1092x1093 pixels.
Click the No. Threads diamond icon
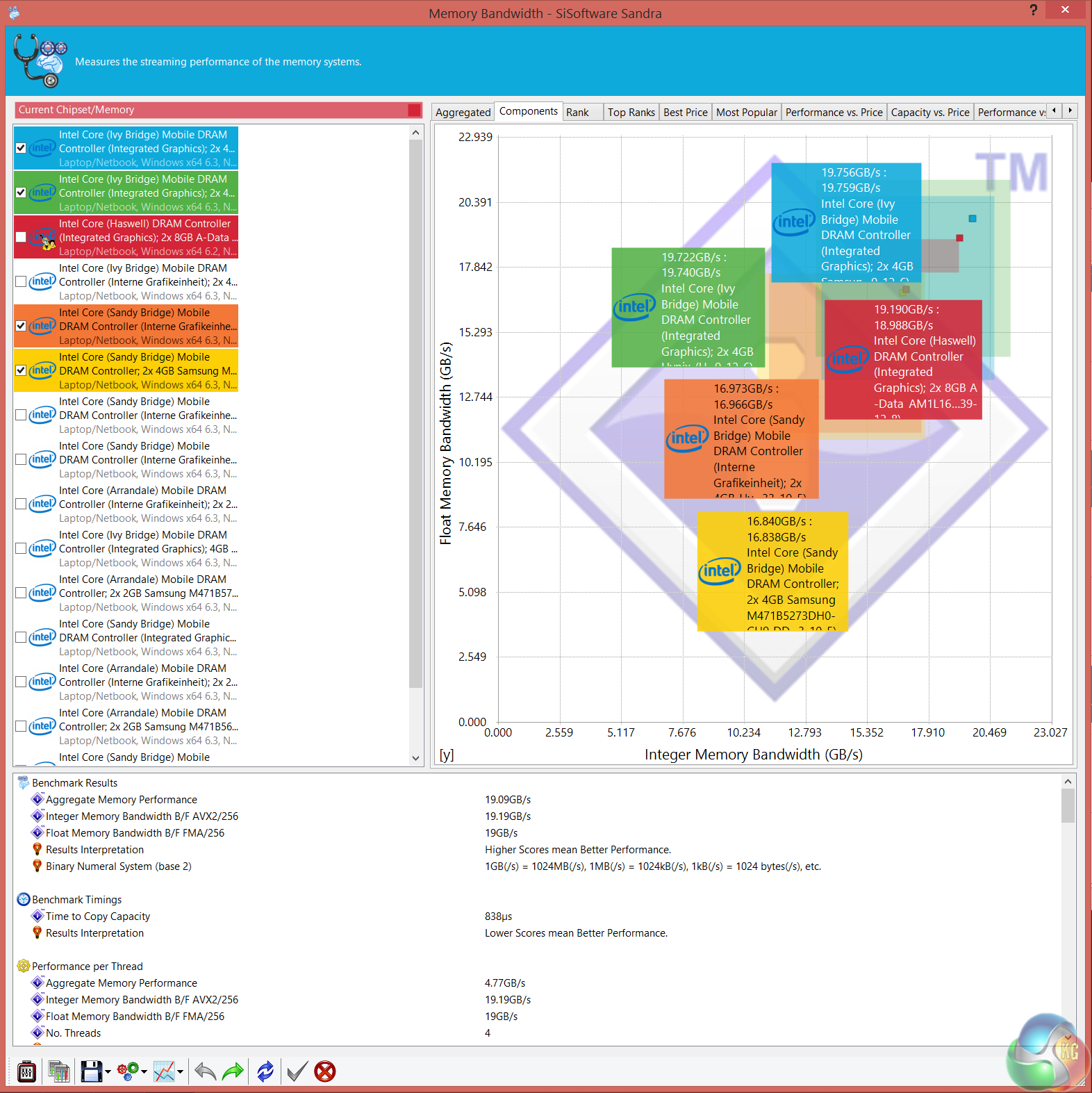(38, 1033)
